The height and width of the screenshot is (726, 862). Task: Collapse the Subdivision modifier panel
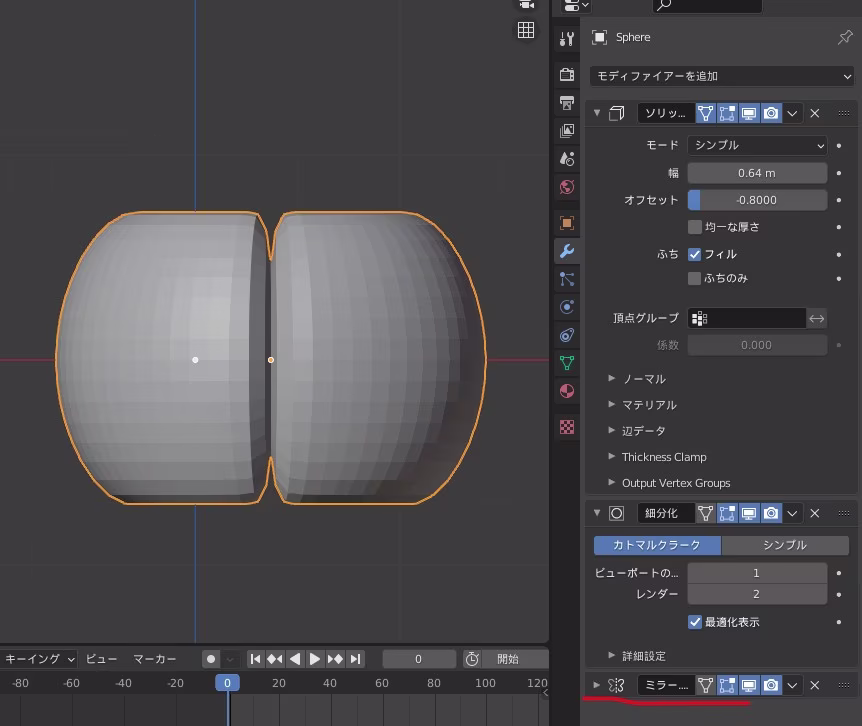[597, 513]
